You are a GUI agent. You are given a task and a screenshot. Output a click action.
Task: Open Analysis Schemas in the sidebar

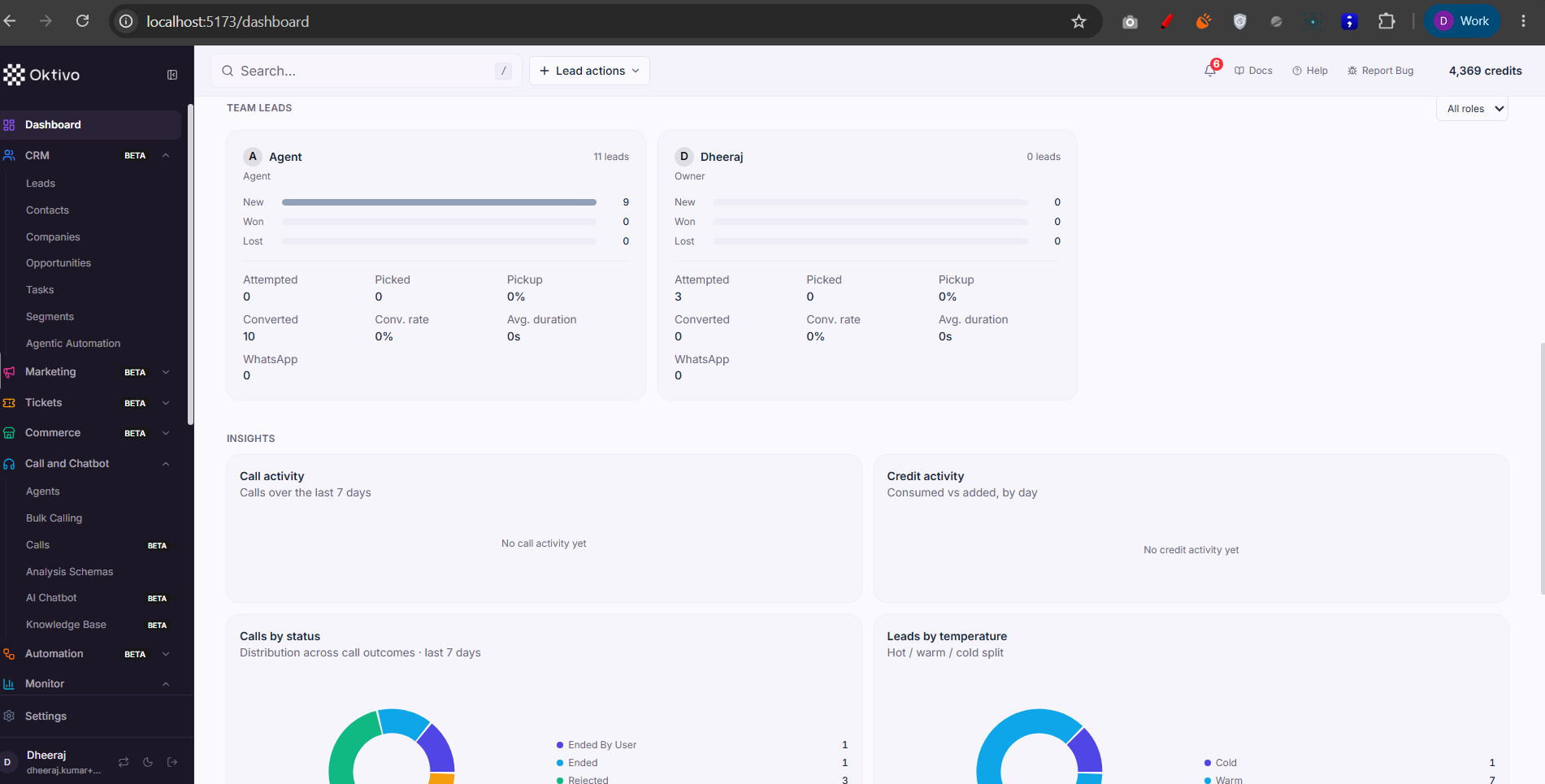[x=69, y=572]
